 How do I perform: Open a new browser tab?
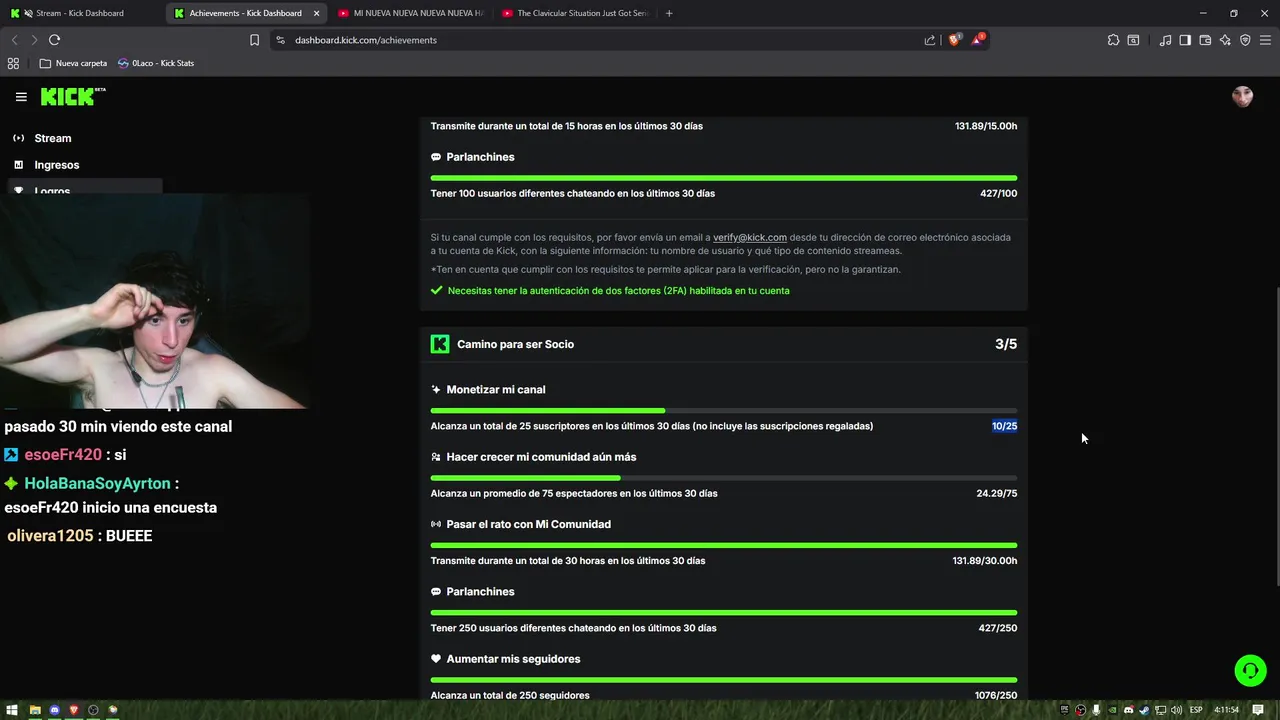[x=669, y=13]
